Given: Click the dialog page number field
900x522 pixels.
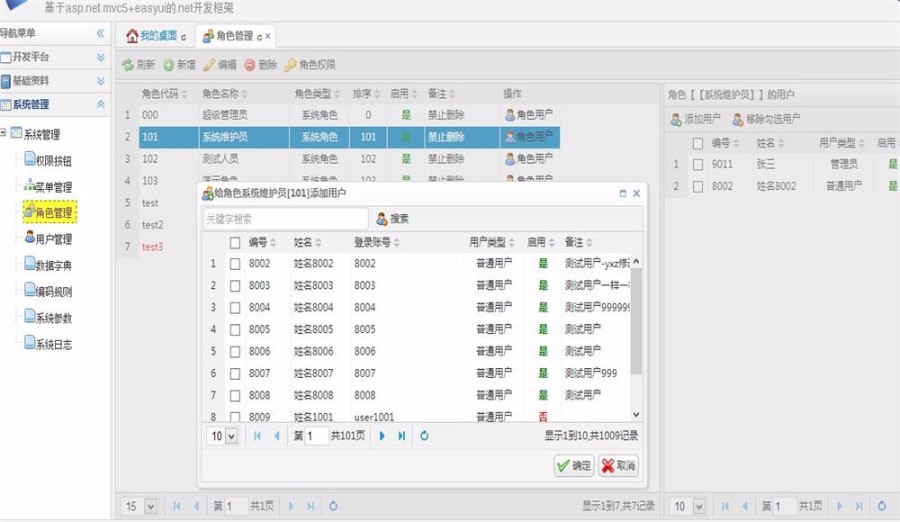Looking at the screenshot, I should coord(316,436).
